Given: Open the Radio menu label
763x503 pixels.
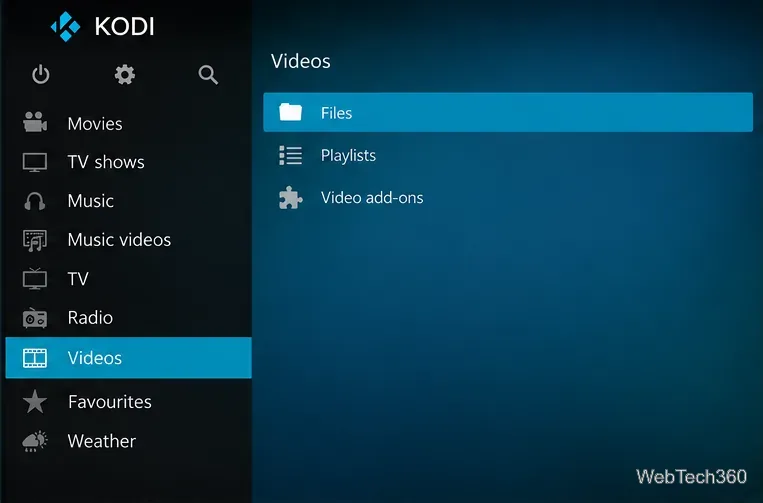Looking at the screenshot, I should point(90,318).
